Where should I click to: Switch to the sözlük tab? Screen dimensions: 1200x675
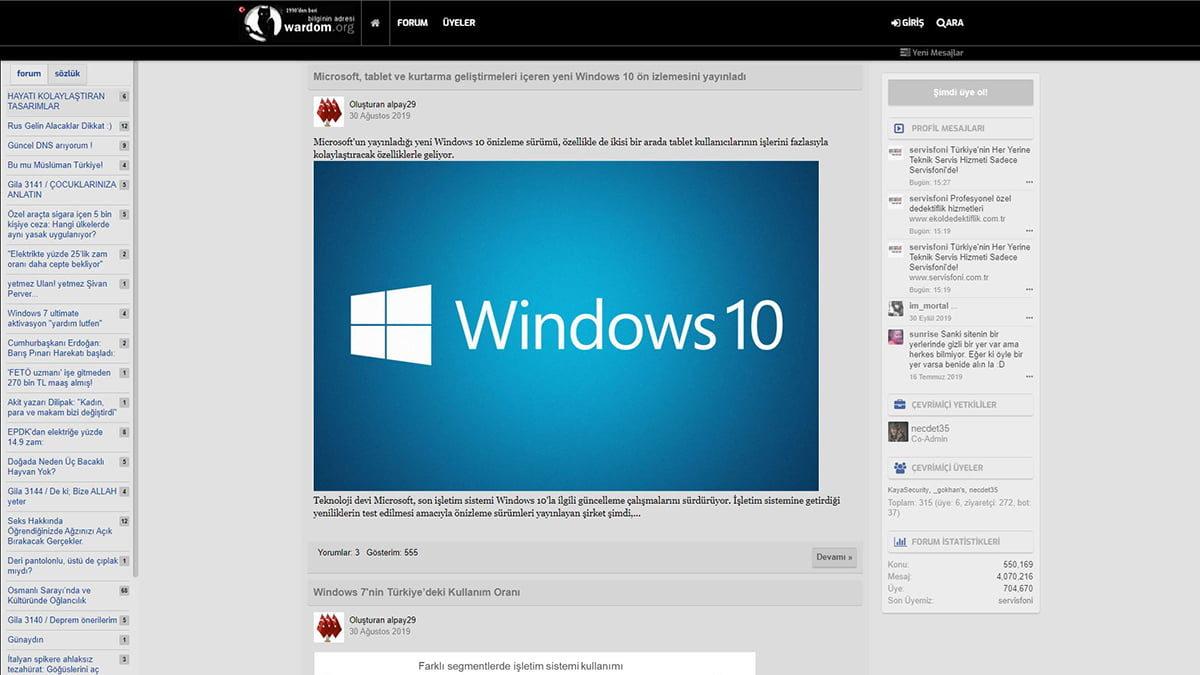coord(68,74)
